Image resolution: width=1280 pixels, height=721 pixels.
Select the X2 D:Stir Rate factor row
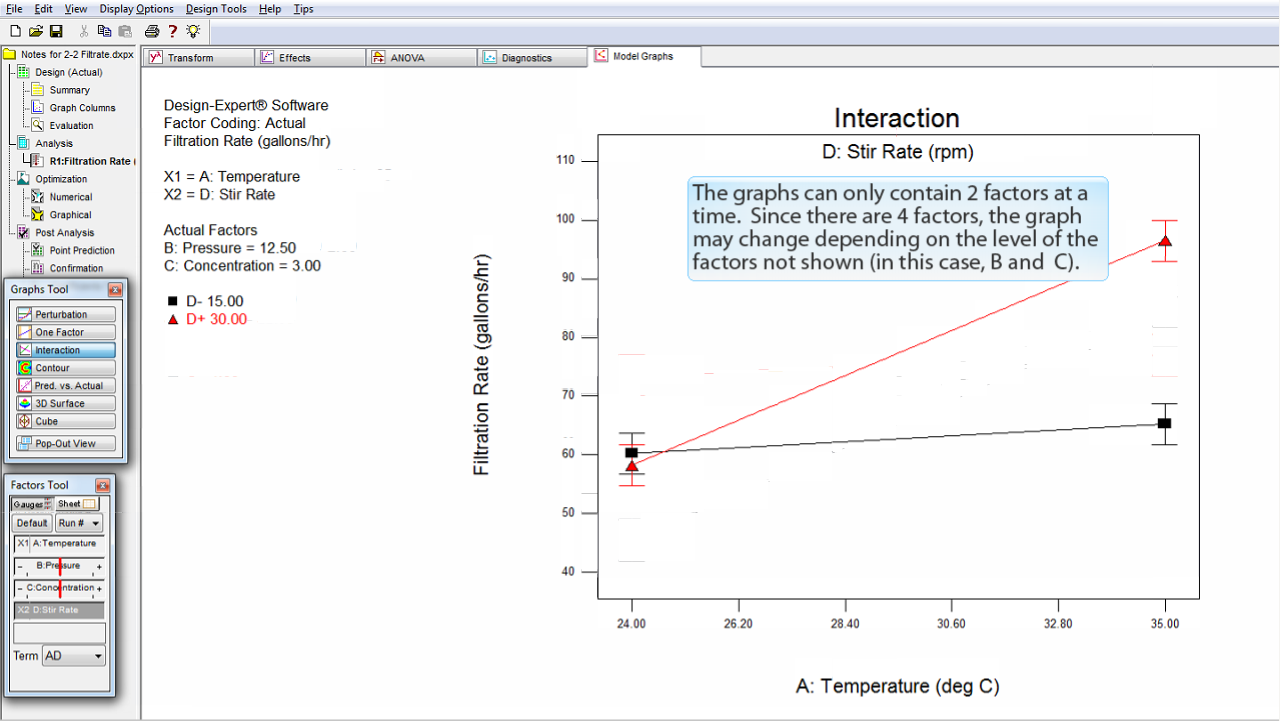59,610
